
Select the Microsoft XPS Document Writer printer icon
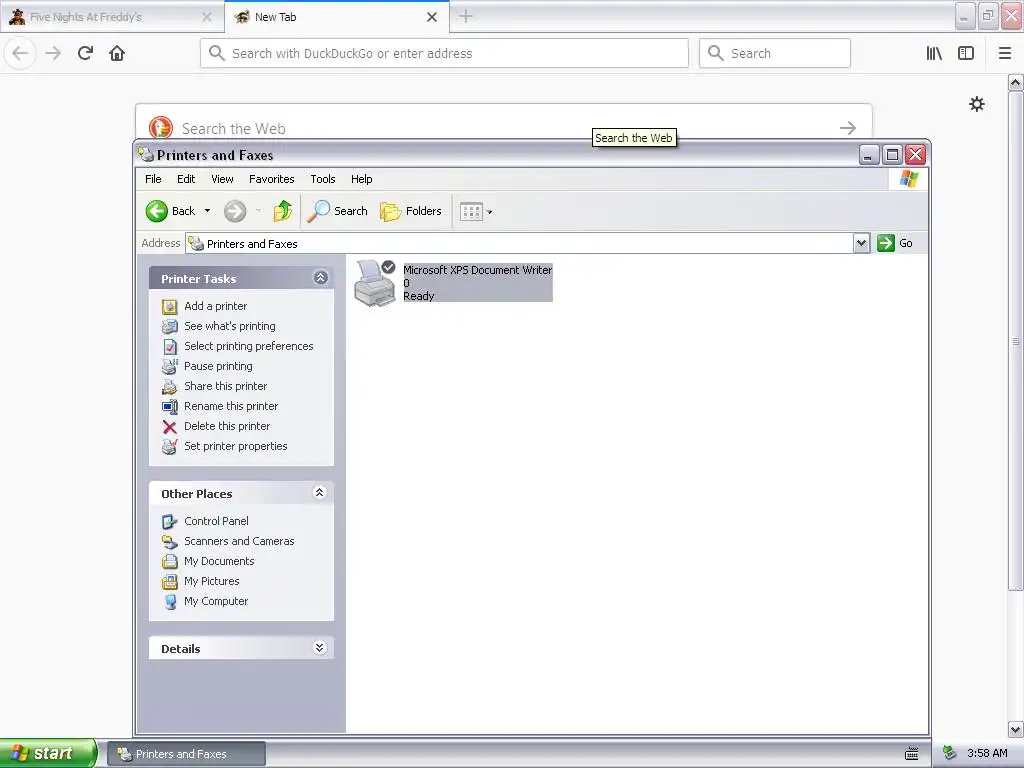point(375,283)
